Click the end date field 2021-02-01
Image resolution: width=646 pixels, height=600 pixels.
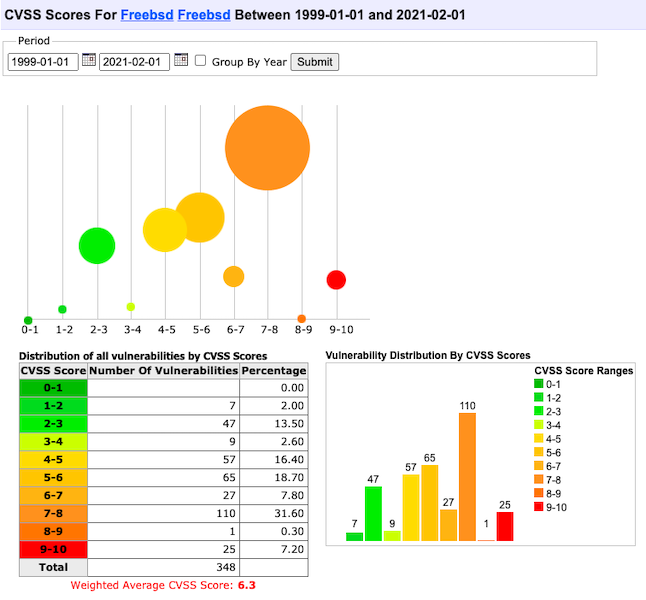click(x=135, y=62)
